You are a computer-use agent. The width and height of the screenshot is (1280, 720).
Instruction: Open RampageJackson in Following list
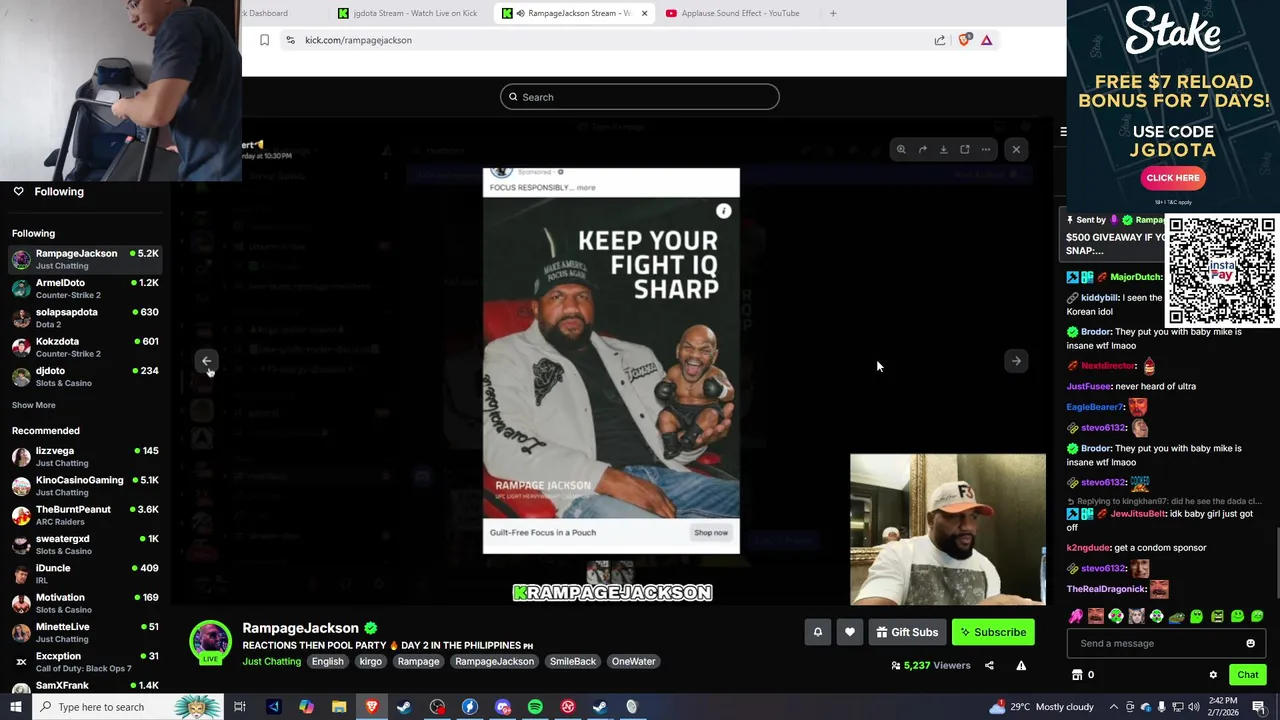(85, 259)
